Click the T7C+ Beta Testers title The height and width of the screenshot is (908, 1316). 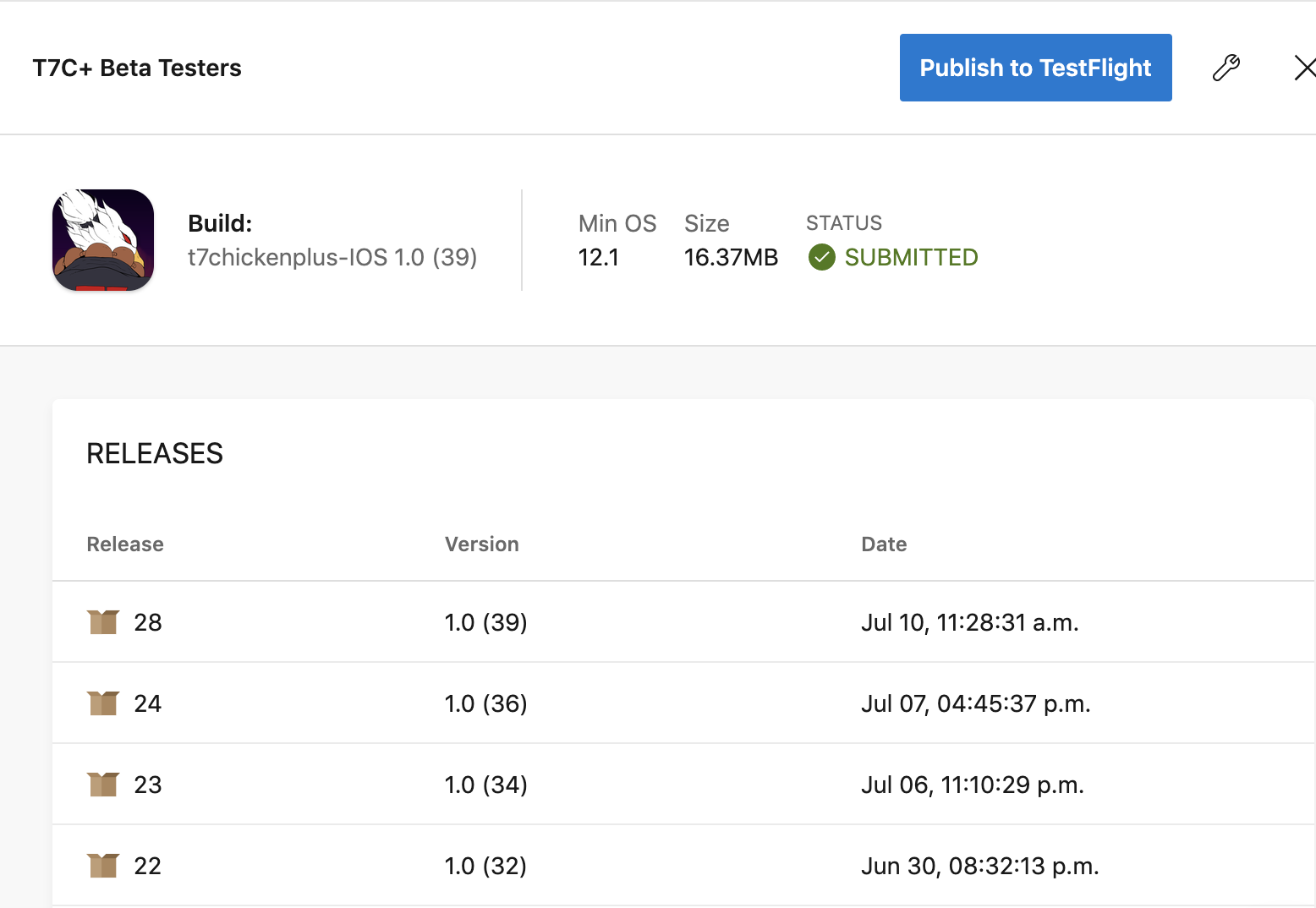[x=137, y=68]
